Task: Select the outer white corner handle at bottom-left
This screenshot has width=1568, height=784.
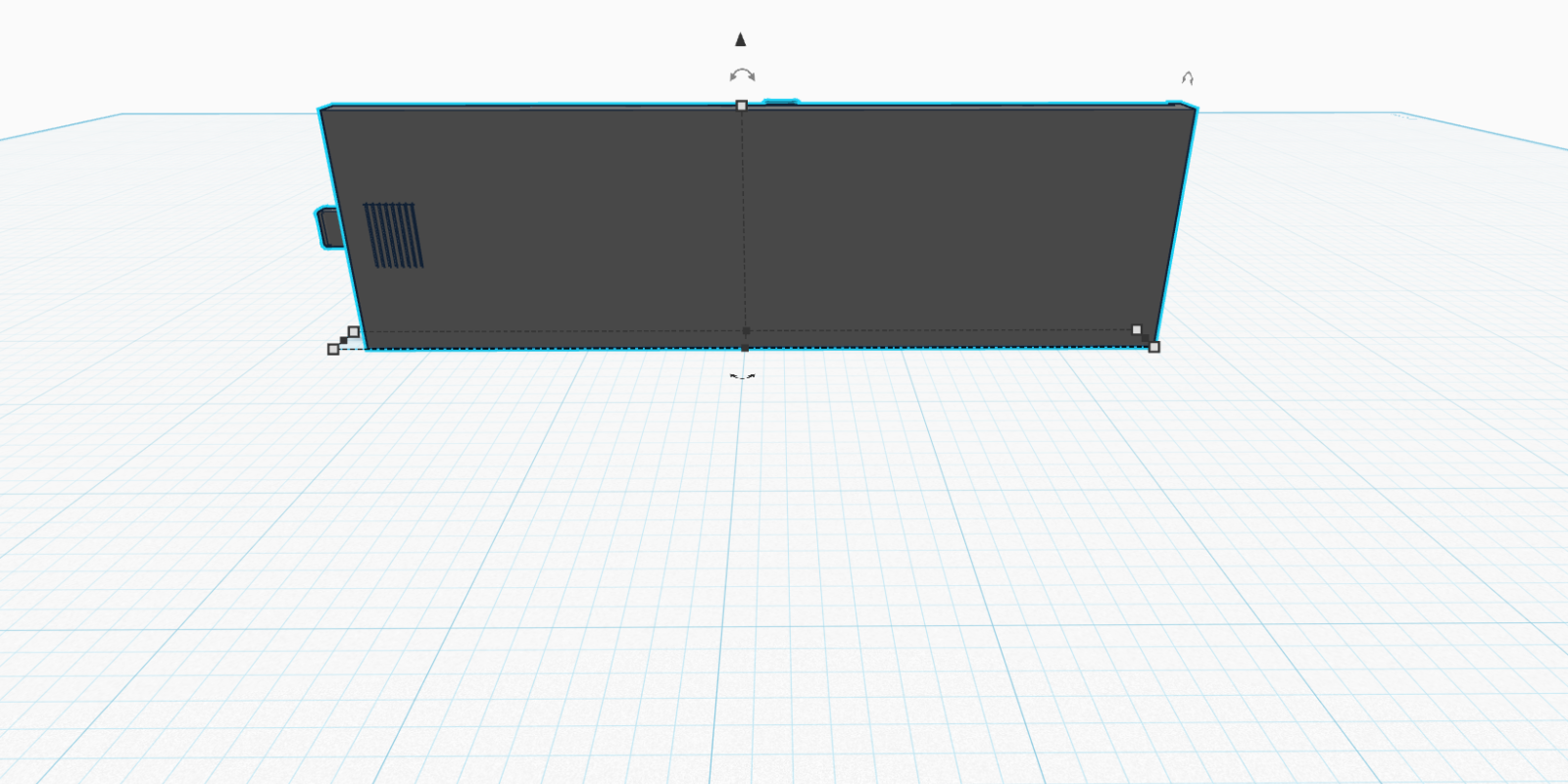Action: tap(333, 349)
